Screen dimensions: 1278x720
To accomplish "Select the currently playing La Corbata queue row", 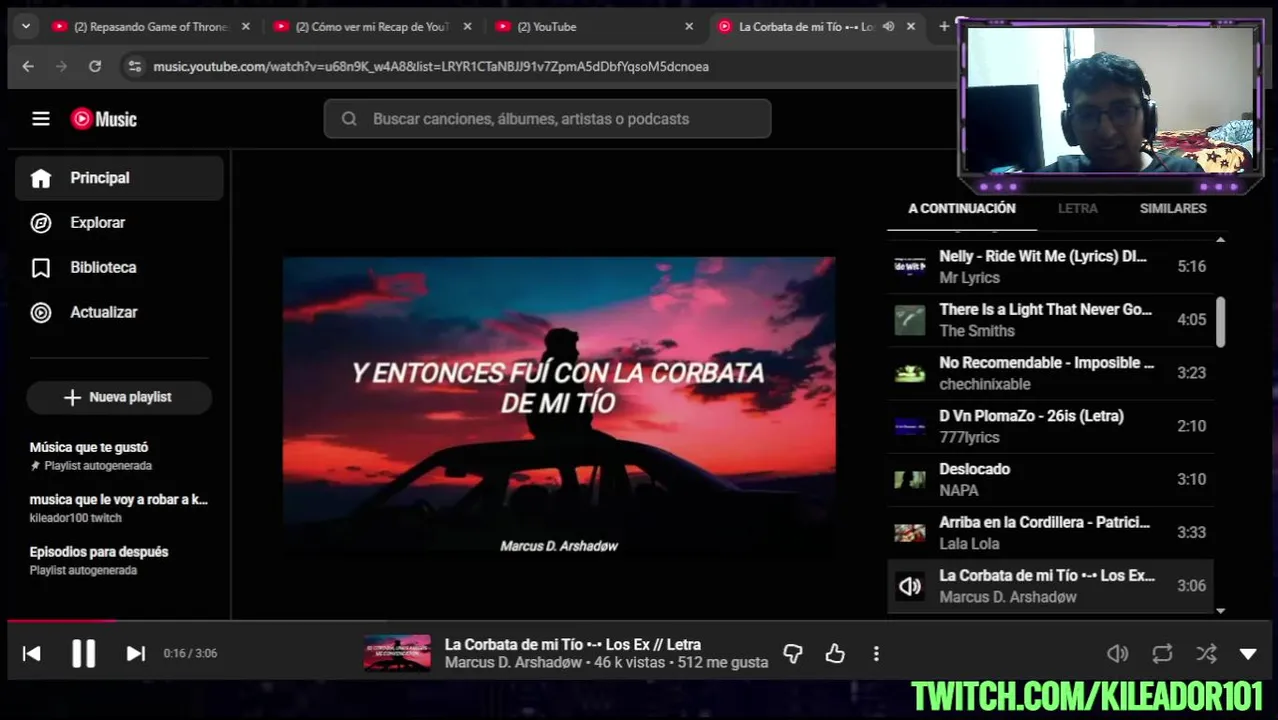I will click(1050, 586).
